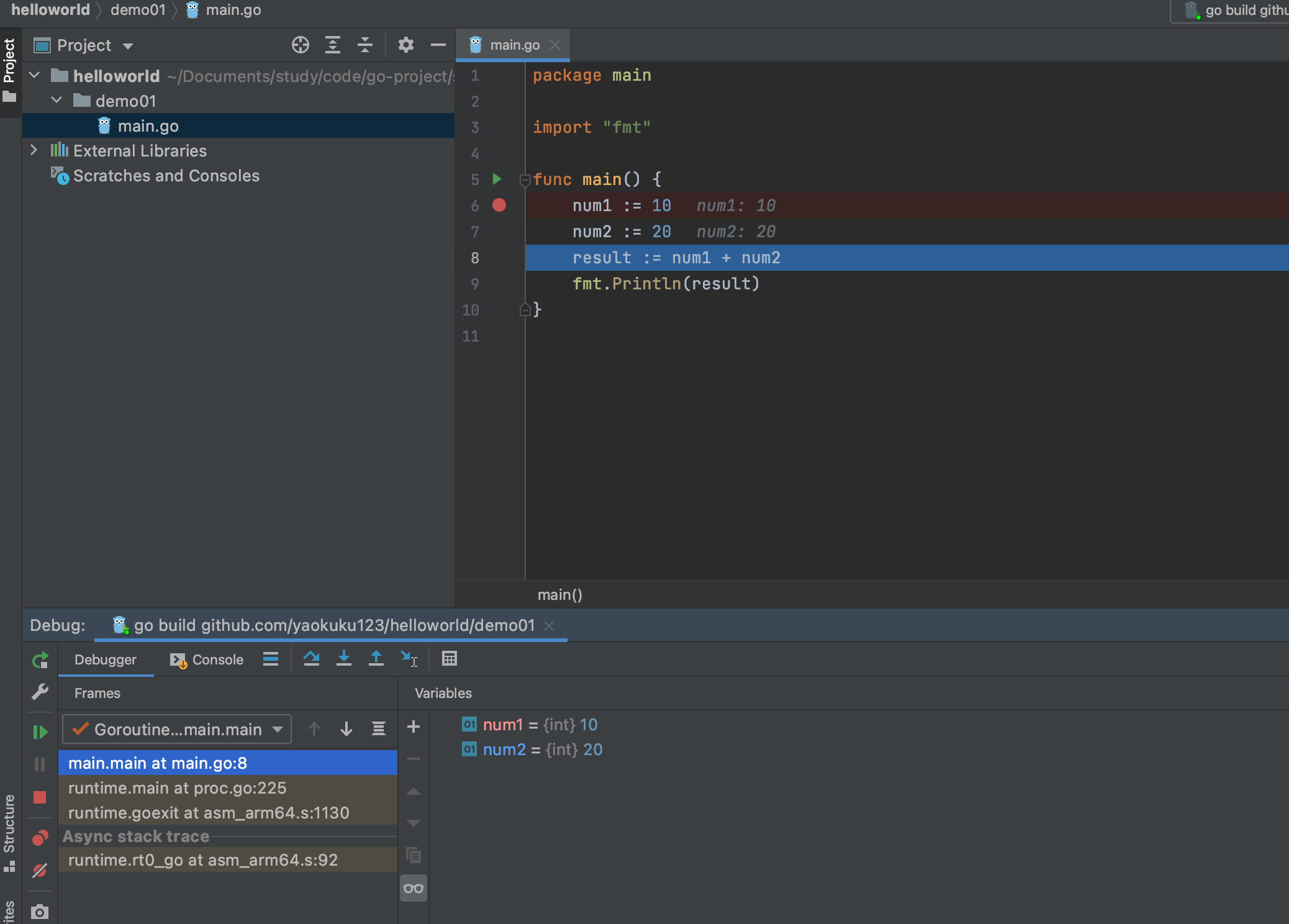Toggle Mute Breakpoints icon
The width and height of the screenshot is (1289, 924).
coord(40,871)
